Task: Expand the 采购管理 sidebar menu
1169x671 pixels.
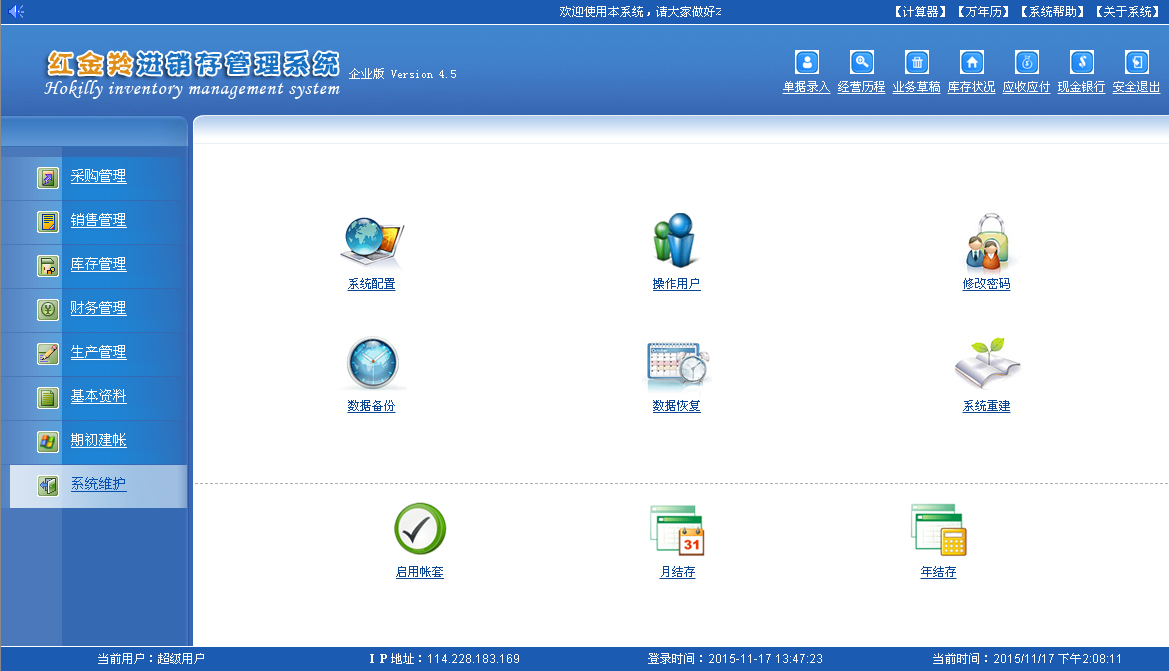Action: tap(98, 177)
